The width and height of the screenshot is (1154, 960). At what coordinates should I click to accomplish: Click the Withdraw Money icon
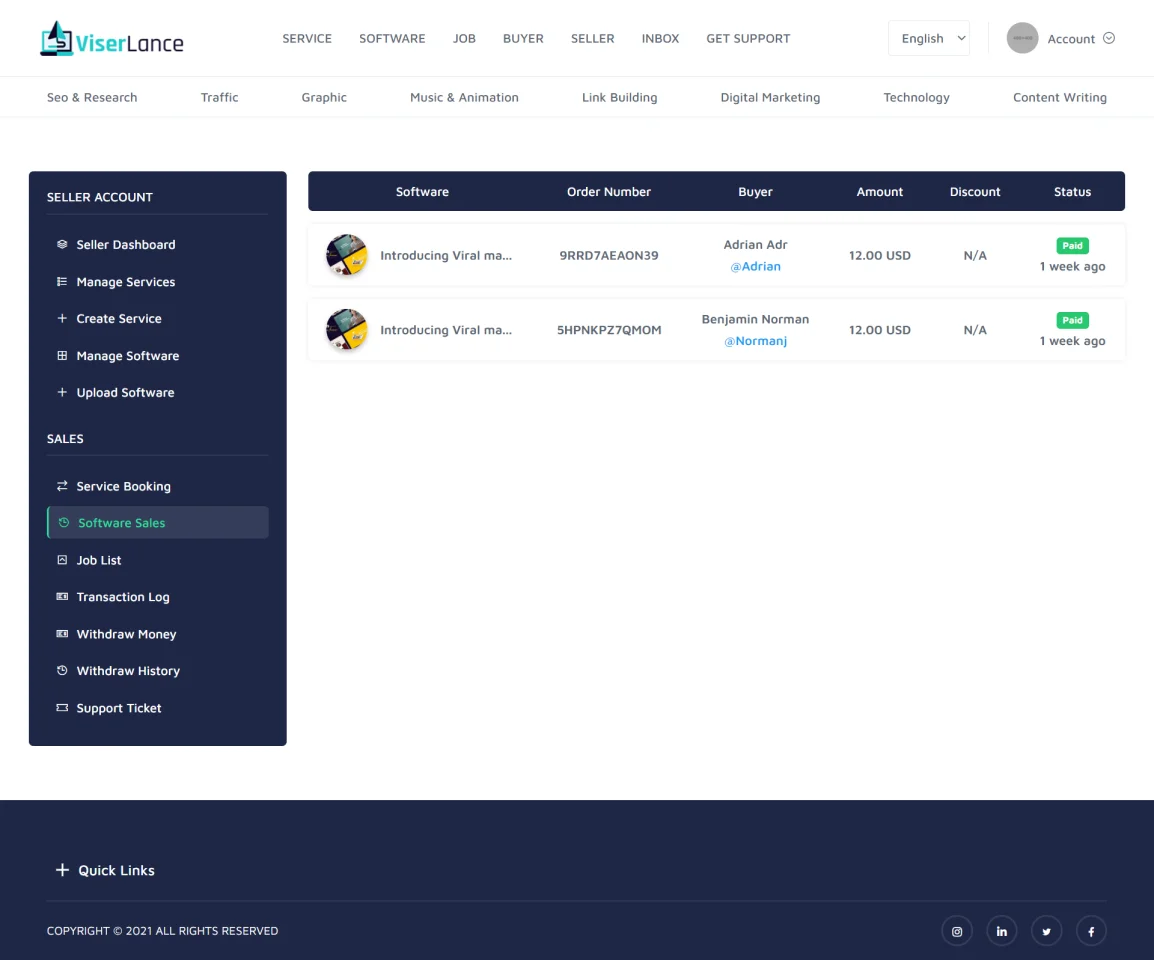point(62,634)
